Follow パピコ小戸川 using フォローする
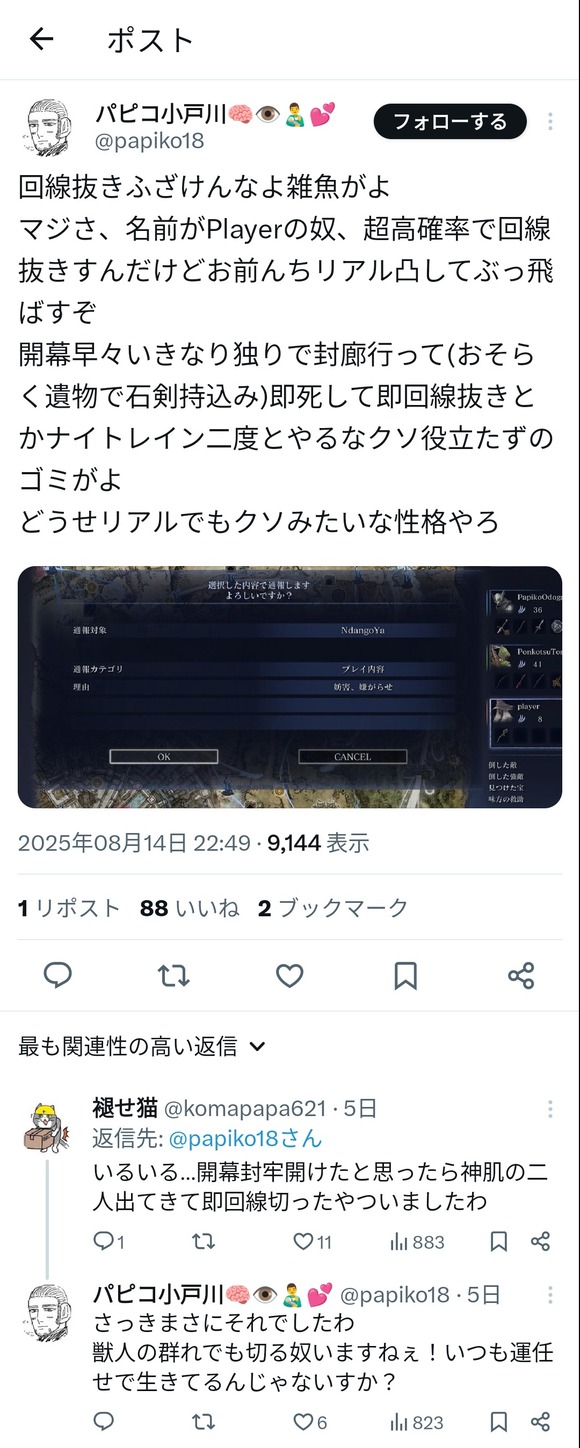The image size is (580, 1448). click(x=449, y=122)
